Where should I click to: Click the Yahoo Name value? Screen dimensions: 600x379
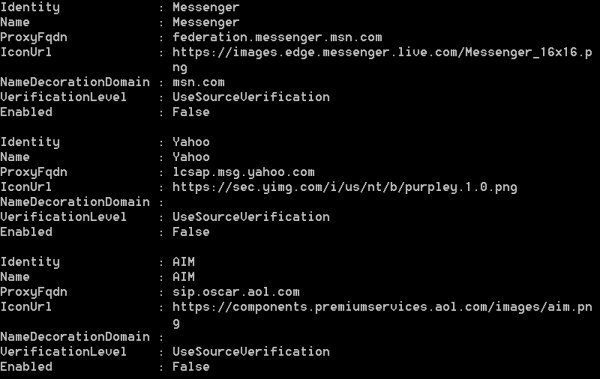click(x=191, y=157)
